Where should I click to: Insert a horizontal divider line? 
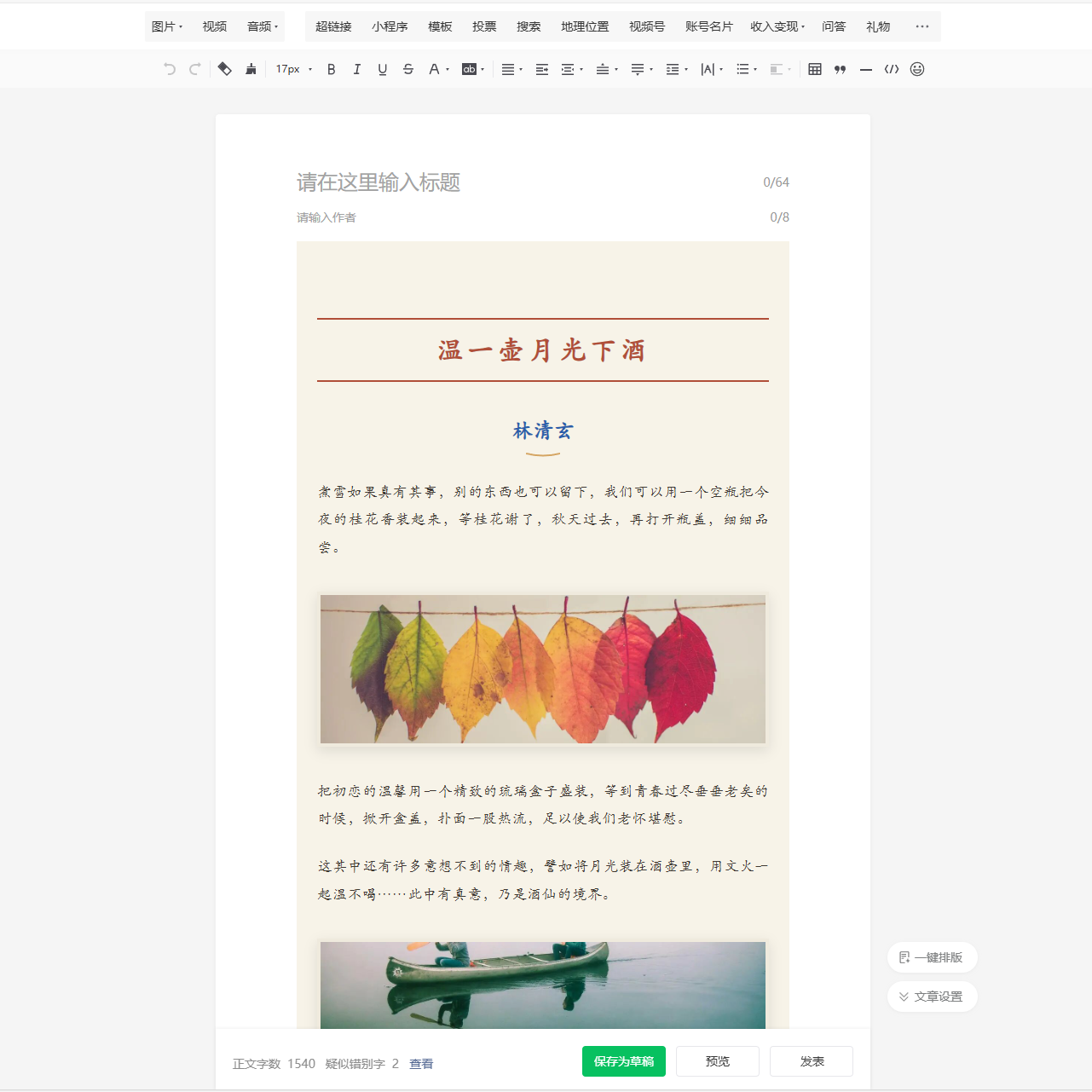pos(866,69)
